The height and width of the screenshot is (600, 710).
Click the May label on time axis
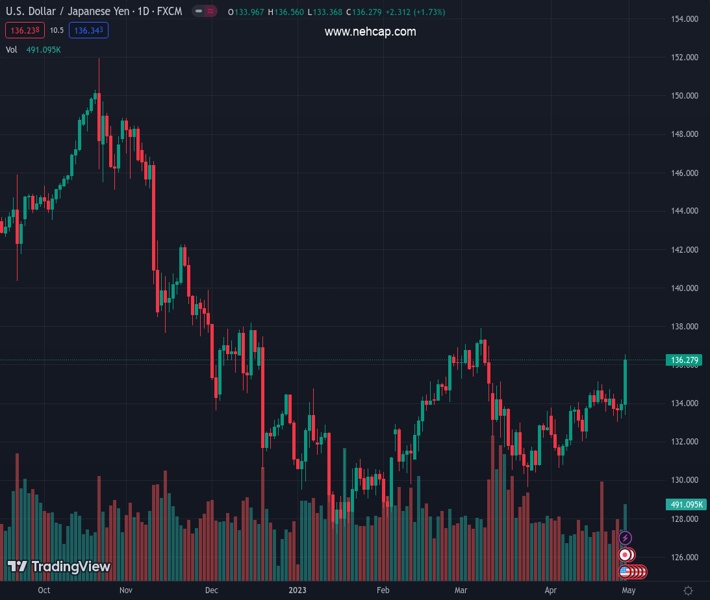(628, 590)
